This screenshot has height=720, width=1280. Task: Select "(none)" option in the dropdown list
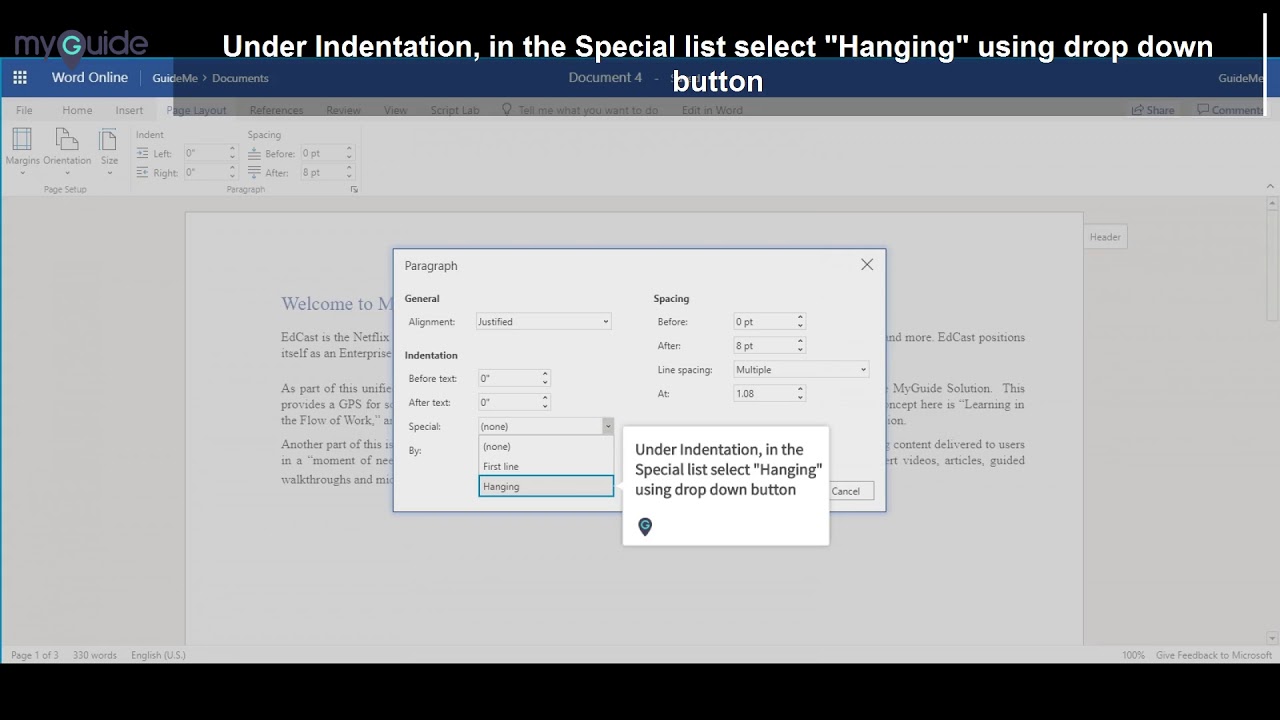point(546,447)
